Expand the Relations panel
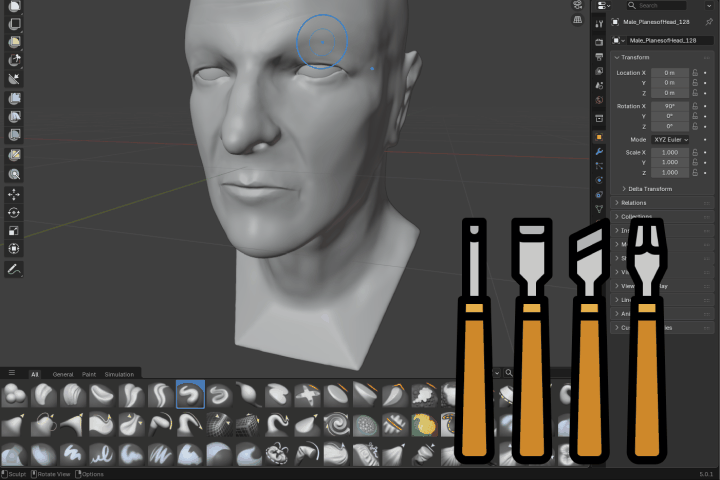Screen dimensions: 720x480 tap(617, 203)
